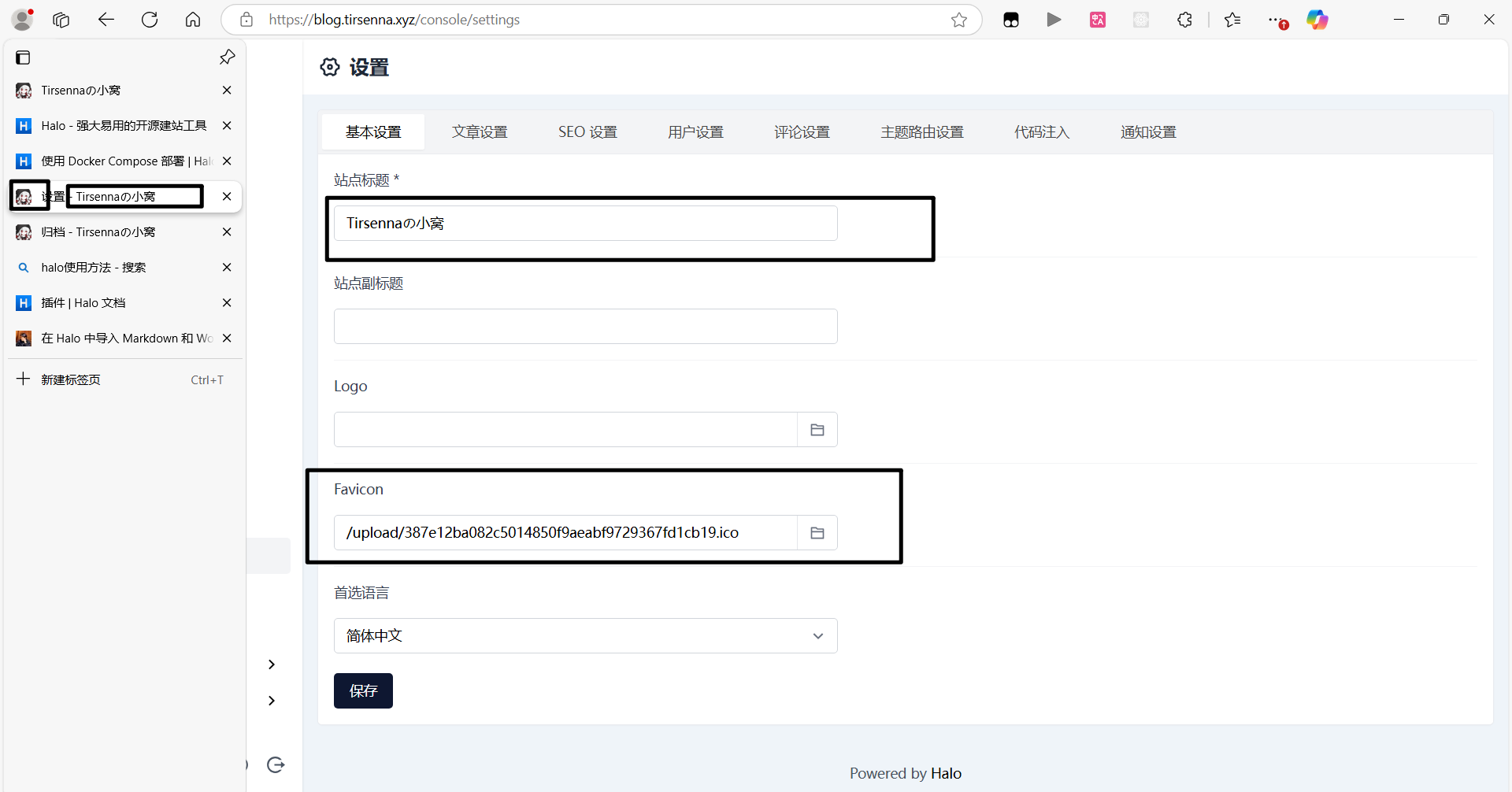Close the 归档 - Tirsennaの小窝 tab
1512x792 pixels.
pos(227,232)
